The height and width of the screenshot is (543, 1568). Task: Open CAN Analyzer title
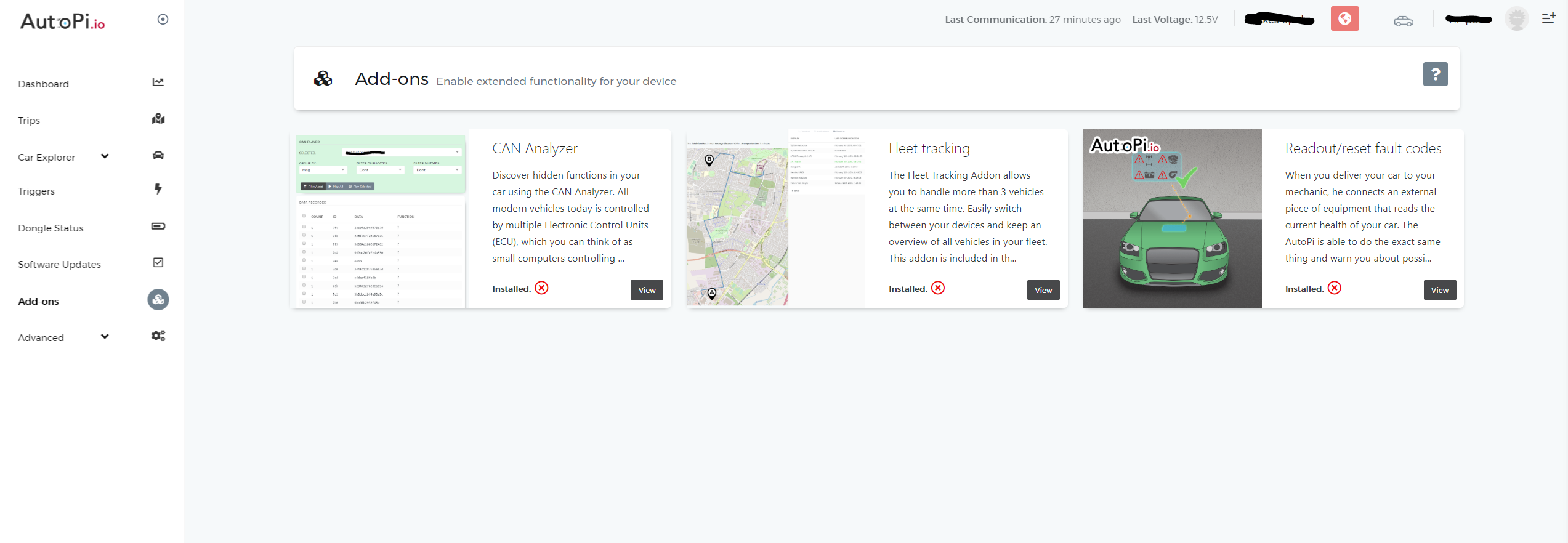click(x=535, y=148)
